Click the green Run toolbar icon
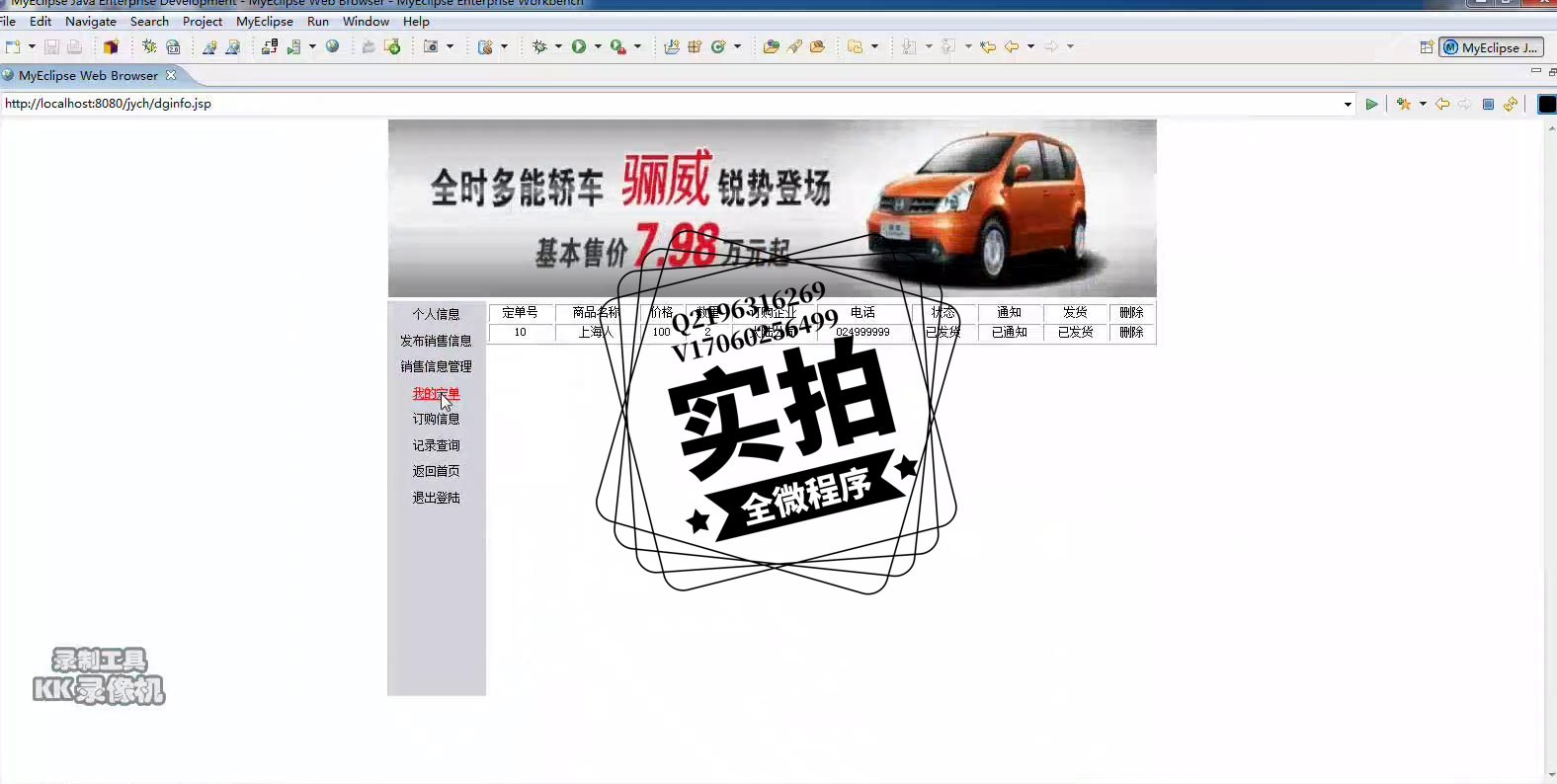 click(x=579, y=46)
